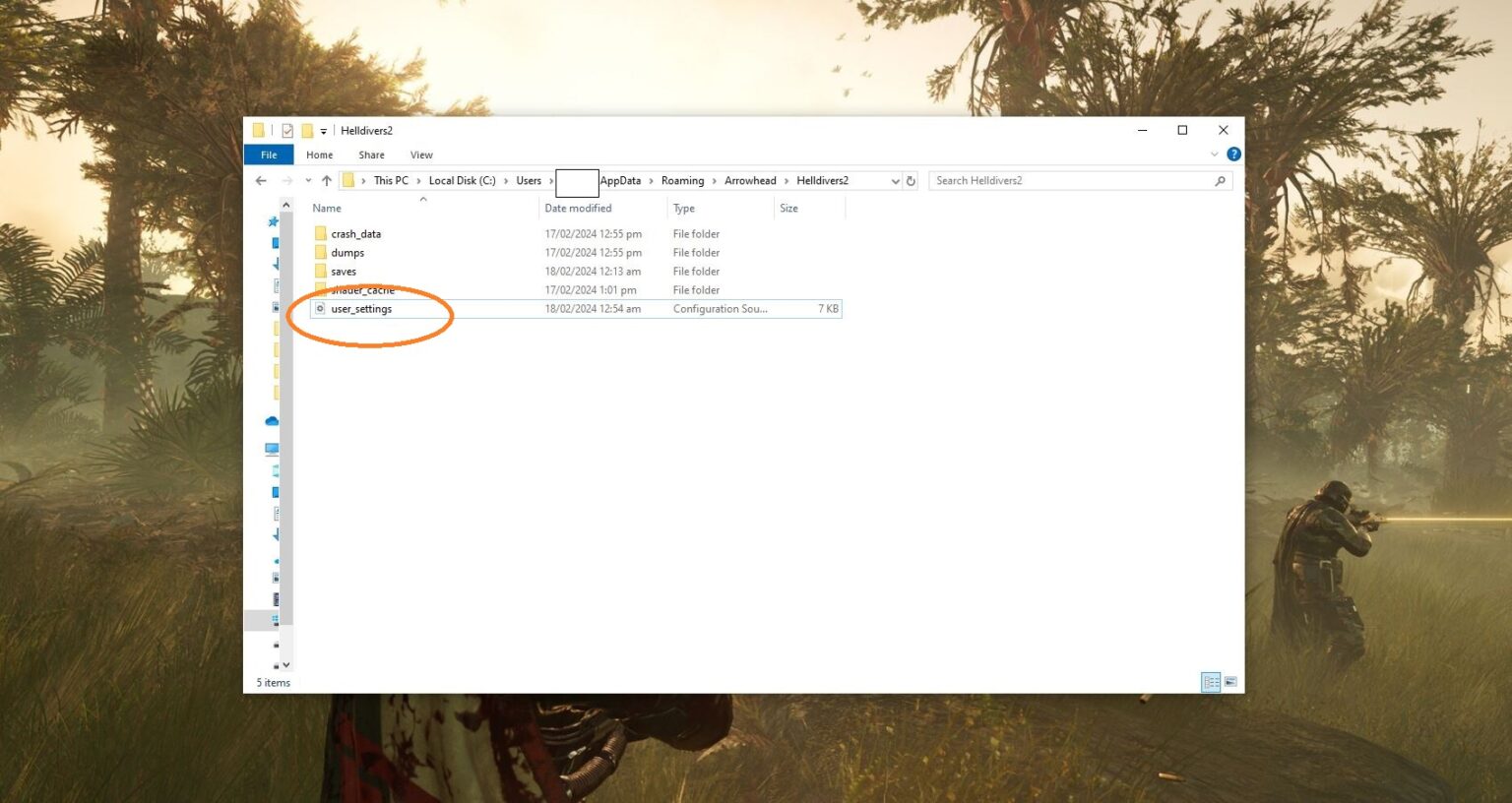
Task: Expand the chevron after Roaming
Action: (x=715, y=181)
